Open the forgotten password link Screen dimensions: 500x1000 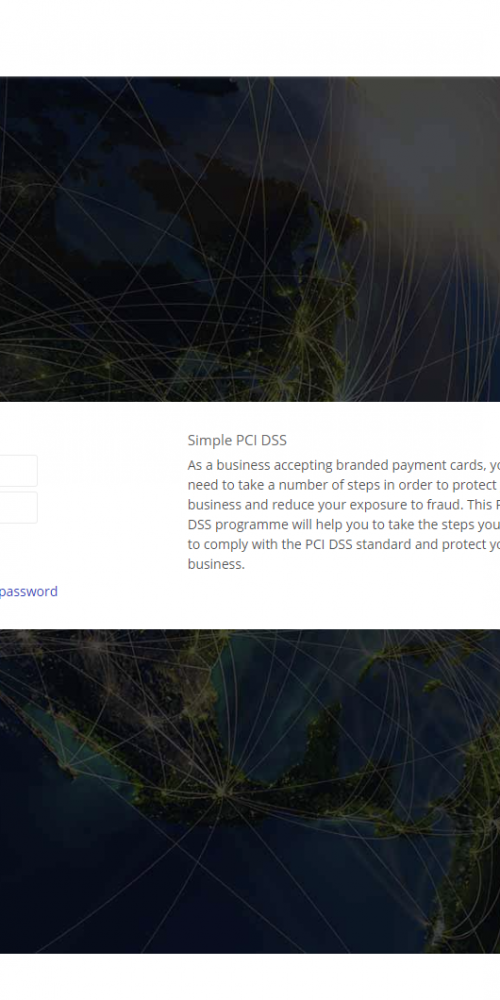29,591
